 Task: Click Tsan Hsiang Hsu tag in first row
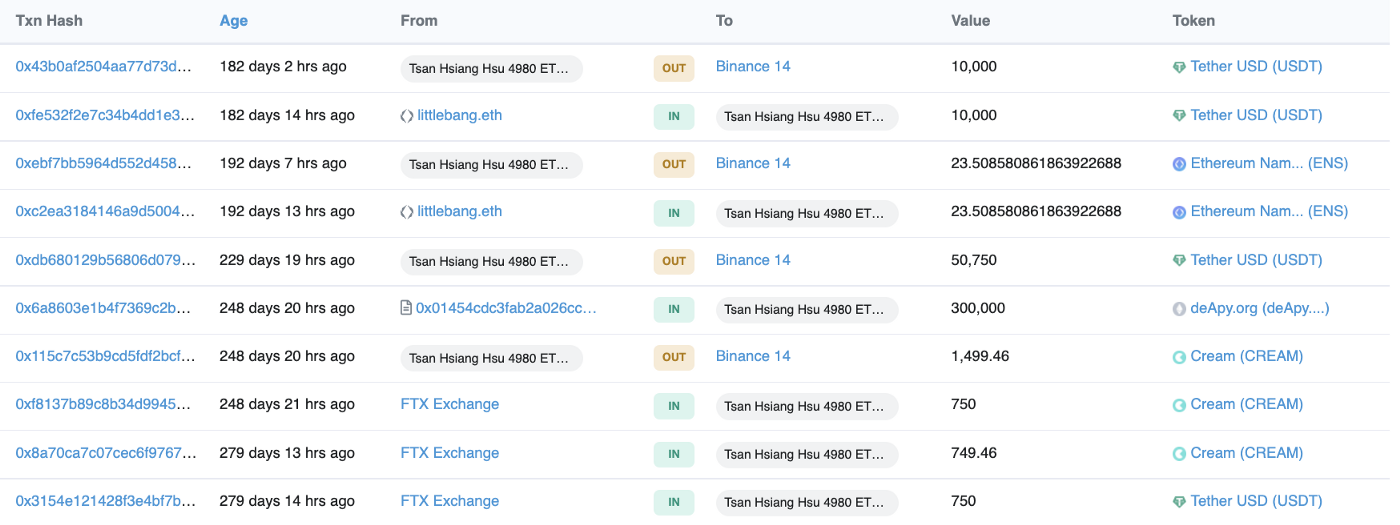tap(491, 68)
